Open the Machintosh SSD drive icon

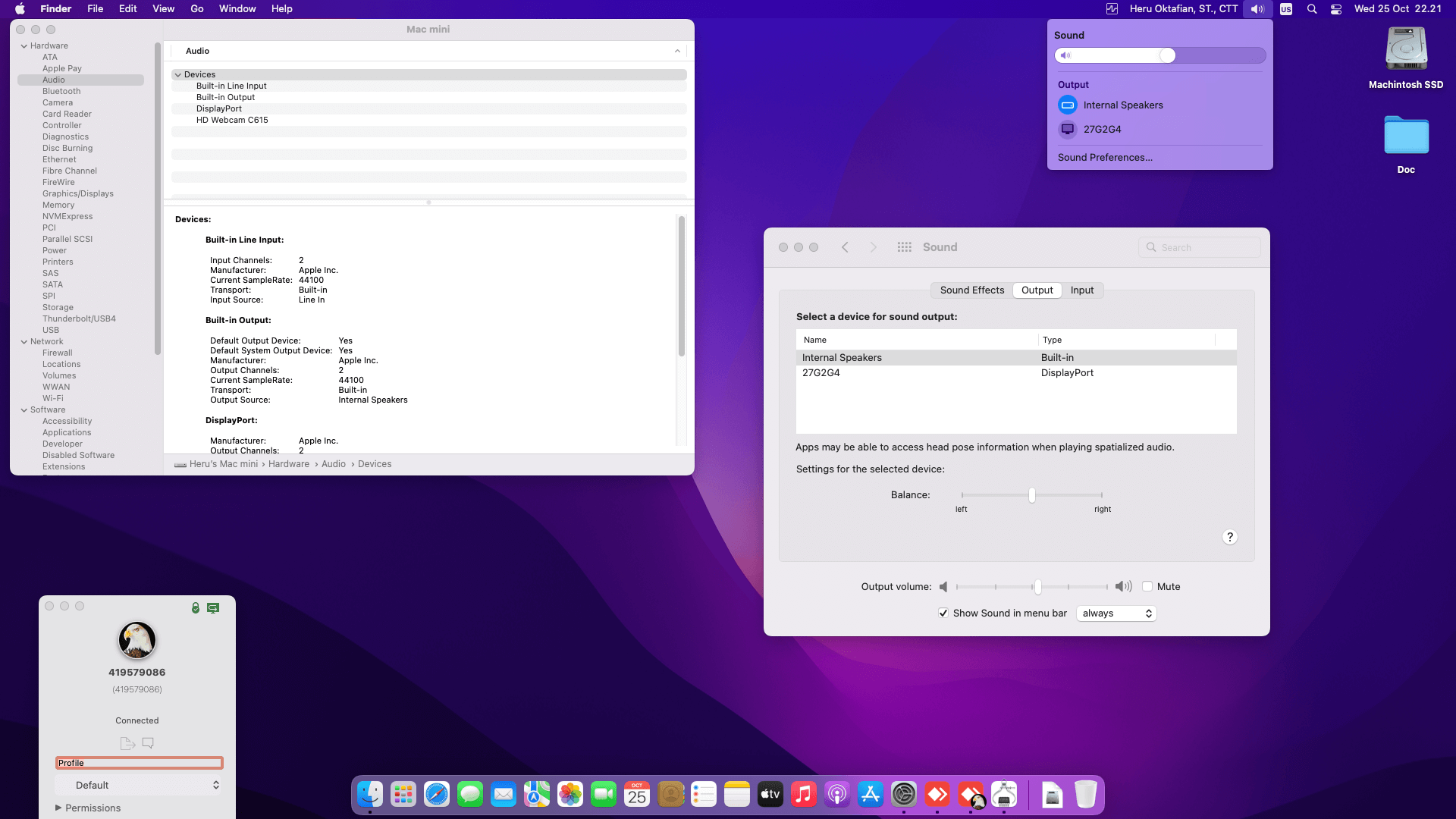1406,50
